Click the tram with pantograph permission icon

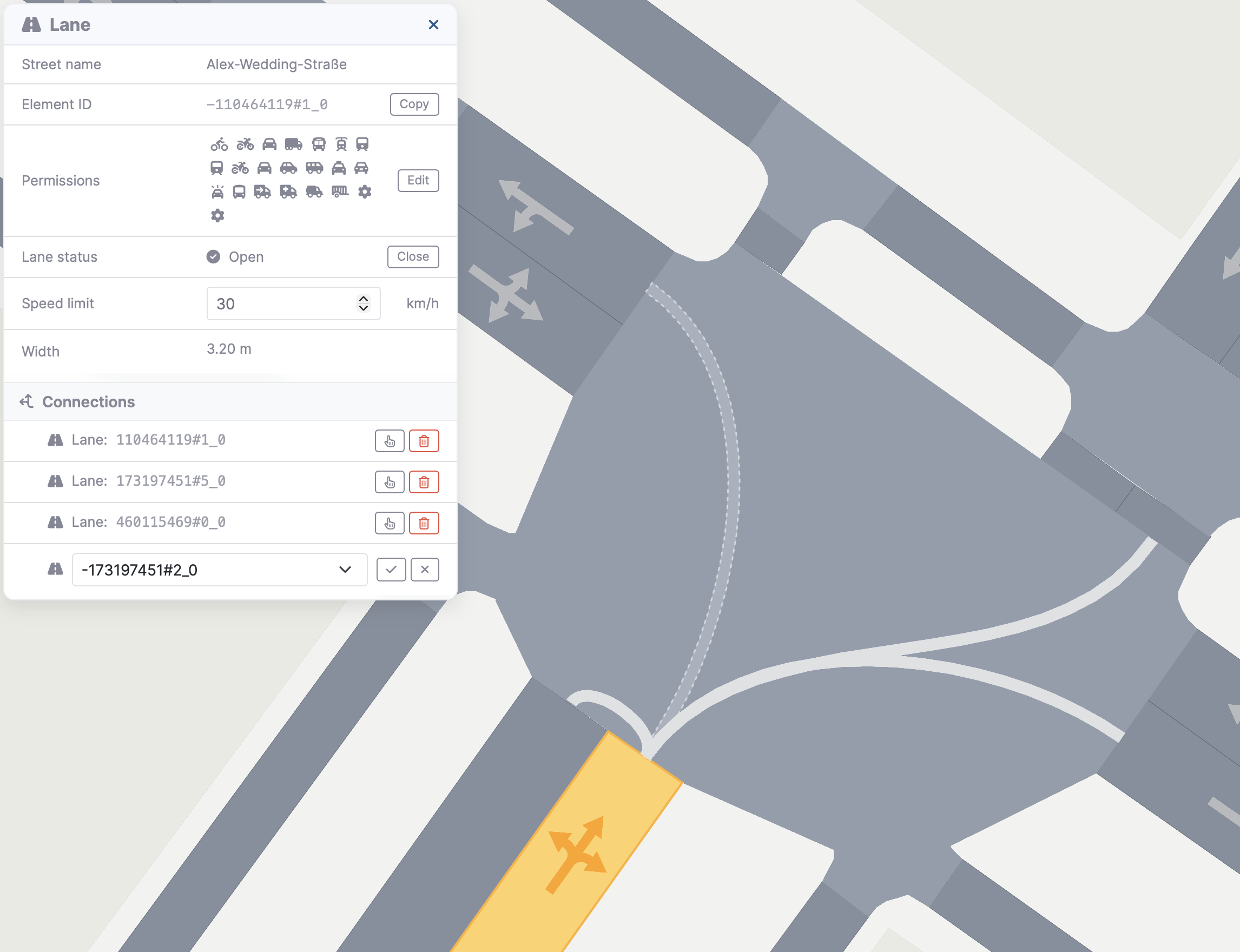pyautogui.click(x=341, y=144)
